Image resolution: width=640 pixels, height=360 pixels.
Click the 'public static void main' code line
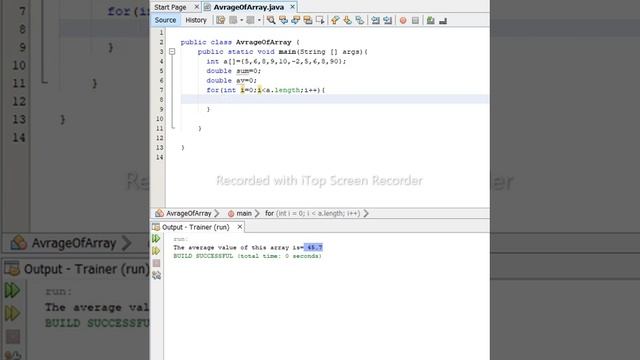click(282, 52)
